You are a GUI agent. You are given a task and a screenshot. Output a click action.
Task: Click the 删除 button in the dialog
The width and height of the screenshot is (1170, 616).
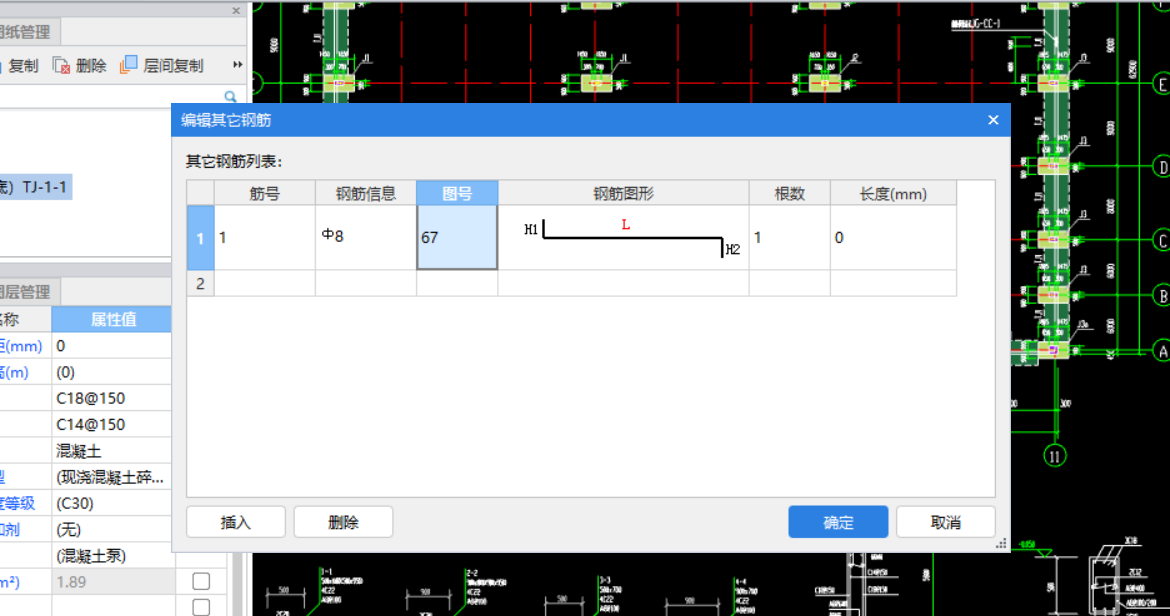[x=343, y=522]
